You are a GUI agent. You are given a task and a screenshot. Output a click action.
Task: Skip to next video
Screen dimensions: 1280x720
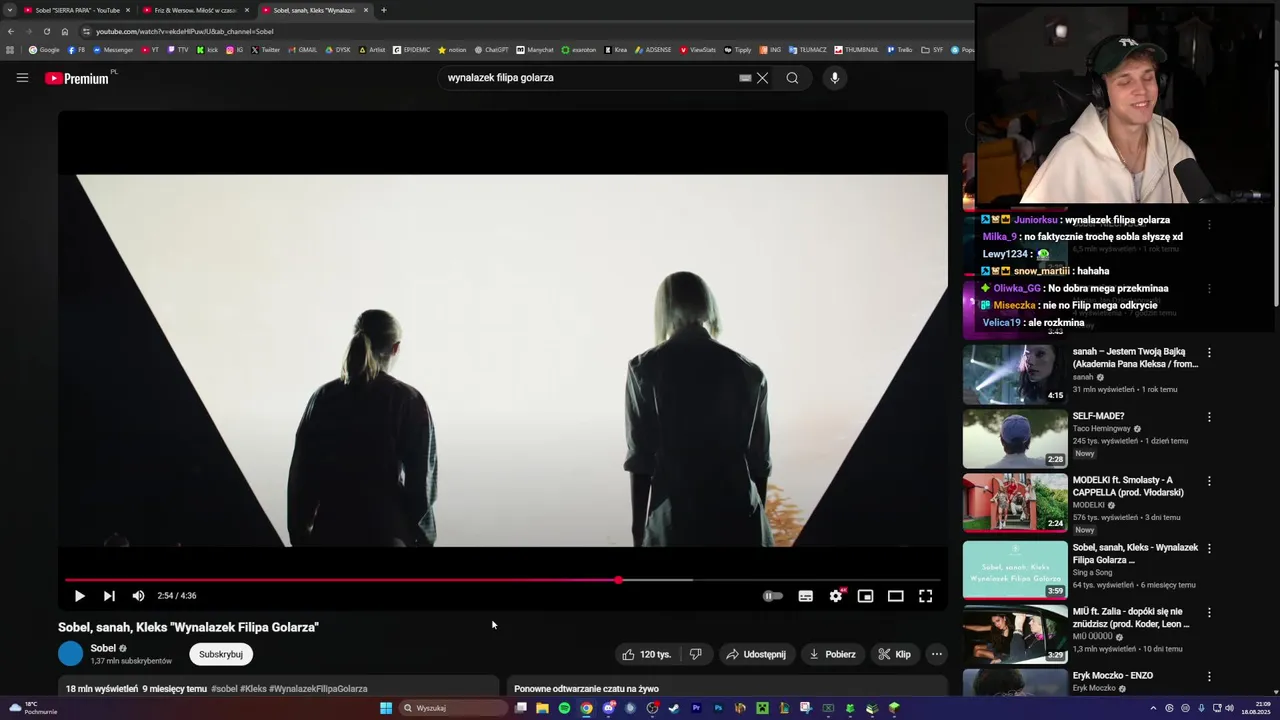coord(109,596)
